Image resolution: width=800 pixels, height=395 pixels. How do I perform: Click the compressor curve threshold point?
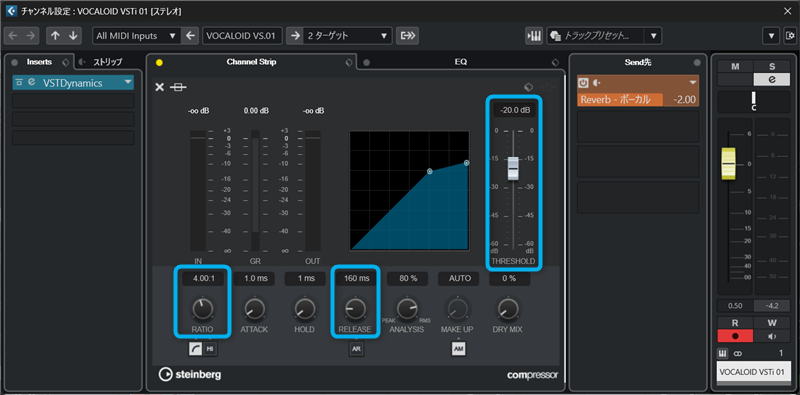coord(430,171)
